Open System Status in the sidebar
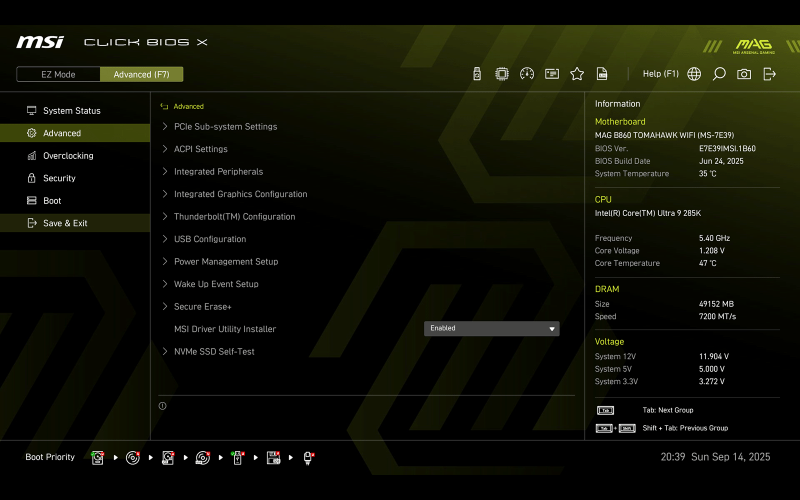 click(x=75, y=111)
